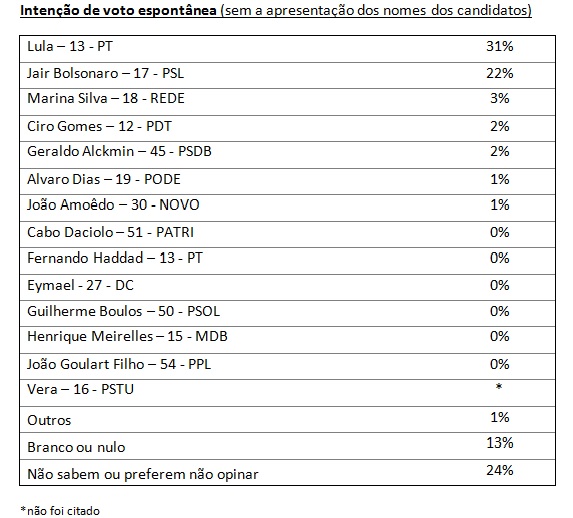Image resolution: width=573 pixels, height=518 pixels.
Task: Click 'Henrique Meirelles – 15 - MDB' text
Action: pos(128,336)
